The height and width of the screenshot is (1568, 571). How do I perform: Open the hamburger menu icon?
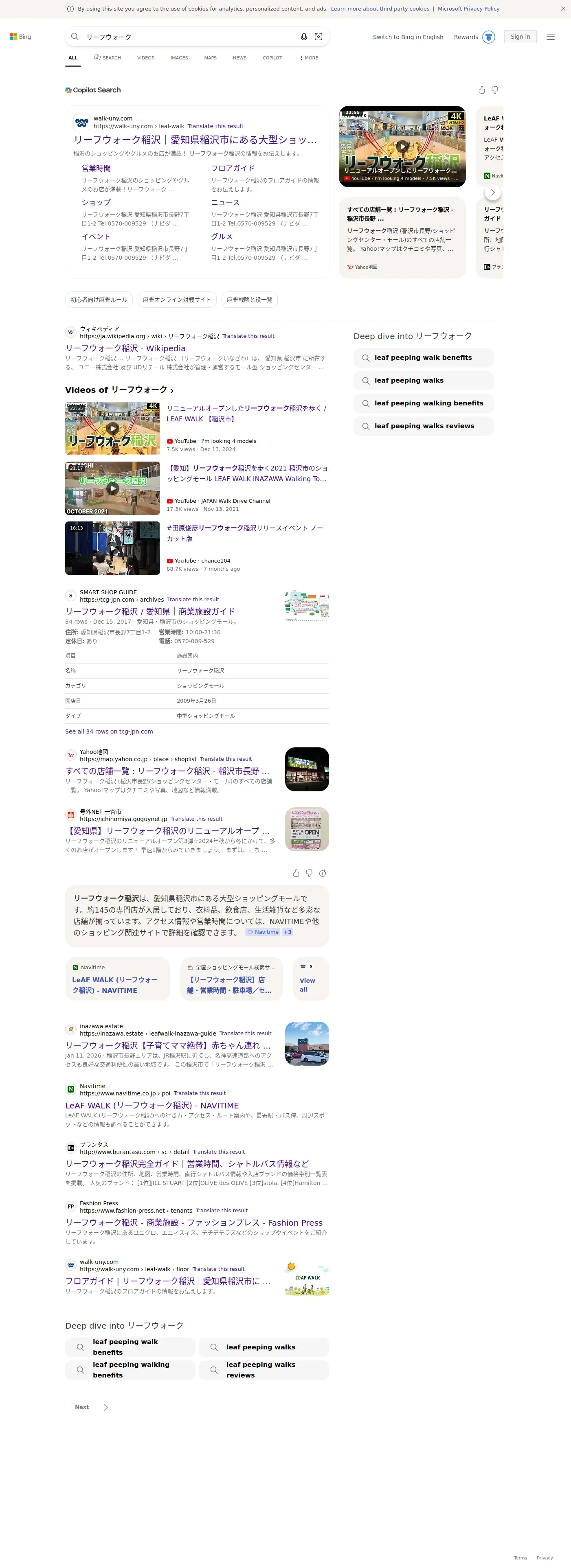pos(550,37)
